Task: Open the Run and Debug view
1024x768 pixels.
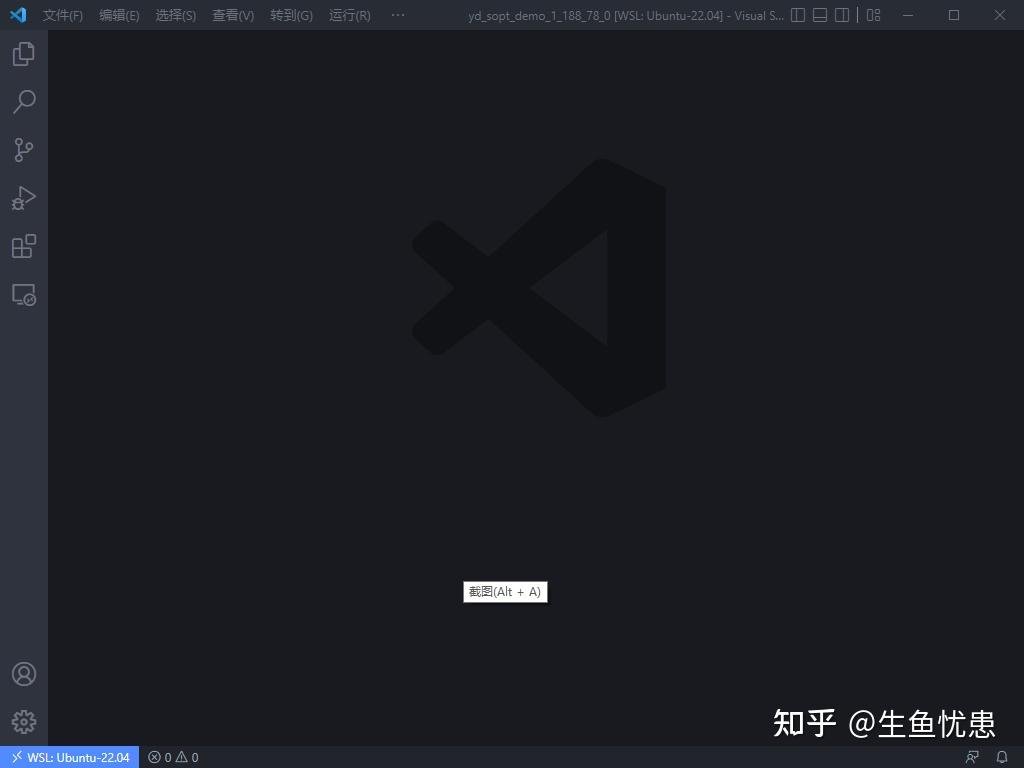Action: click(23, 198)
